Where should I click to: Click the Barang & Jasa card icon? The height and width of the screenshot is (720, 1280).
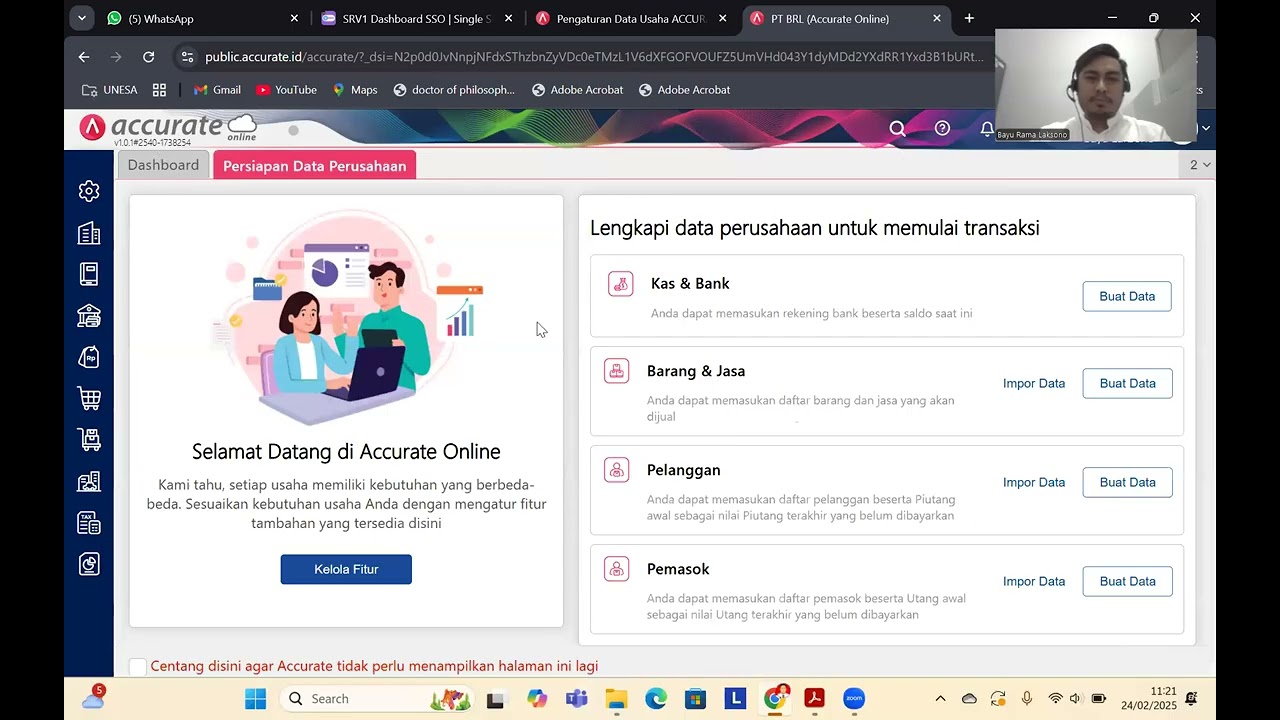coord(617,371)
